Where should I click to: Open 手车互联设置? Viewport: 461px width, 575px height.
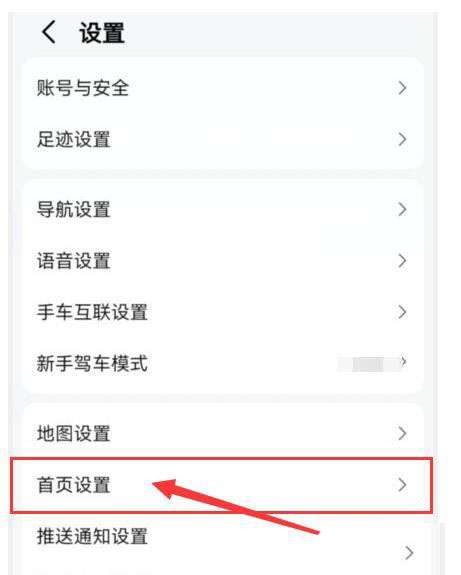[223, 312]
